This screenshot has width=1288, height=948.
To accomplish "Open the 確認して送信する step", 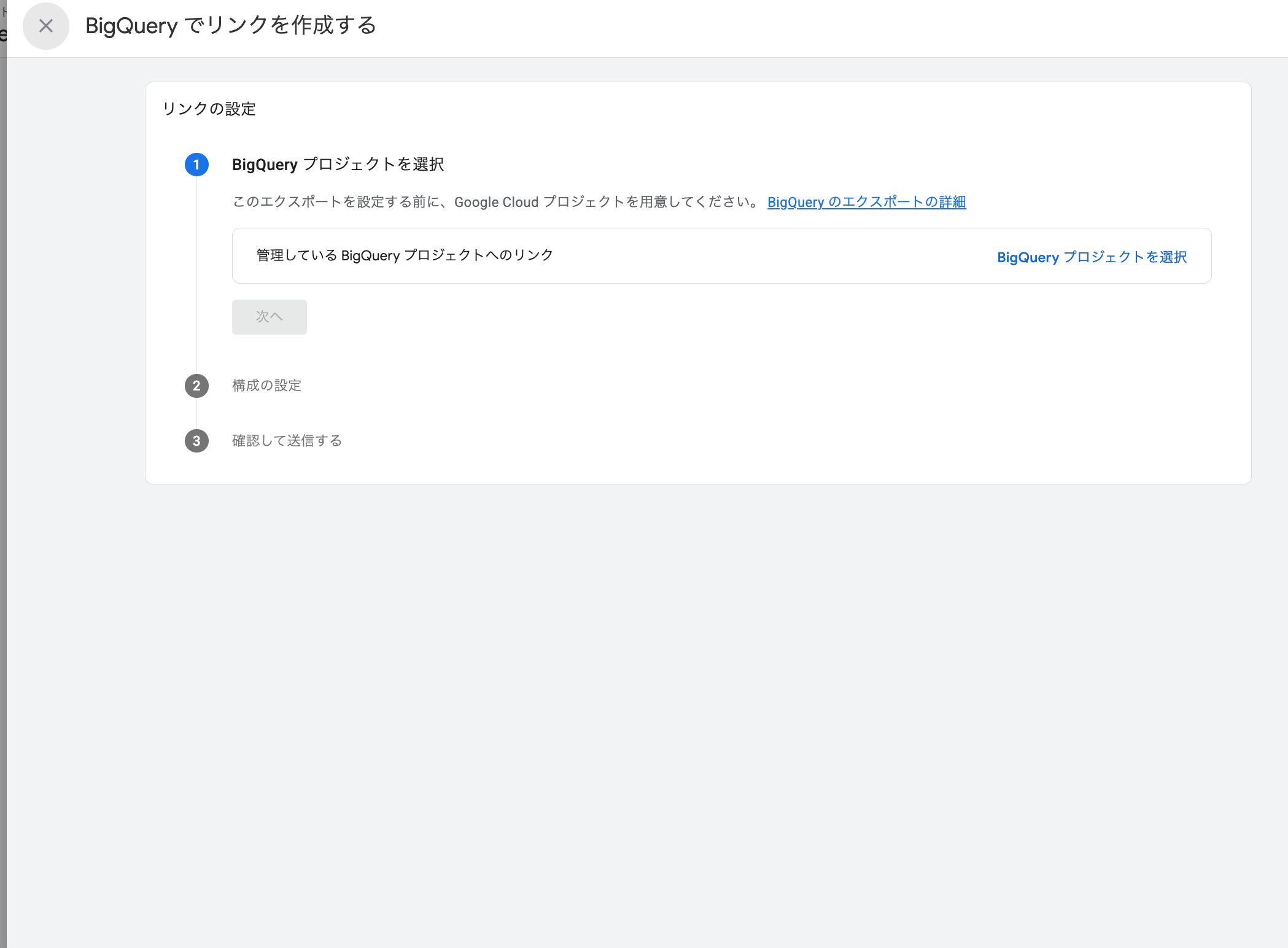I will (x=287, y=441).
